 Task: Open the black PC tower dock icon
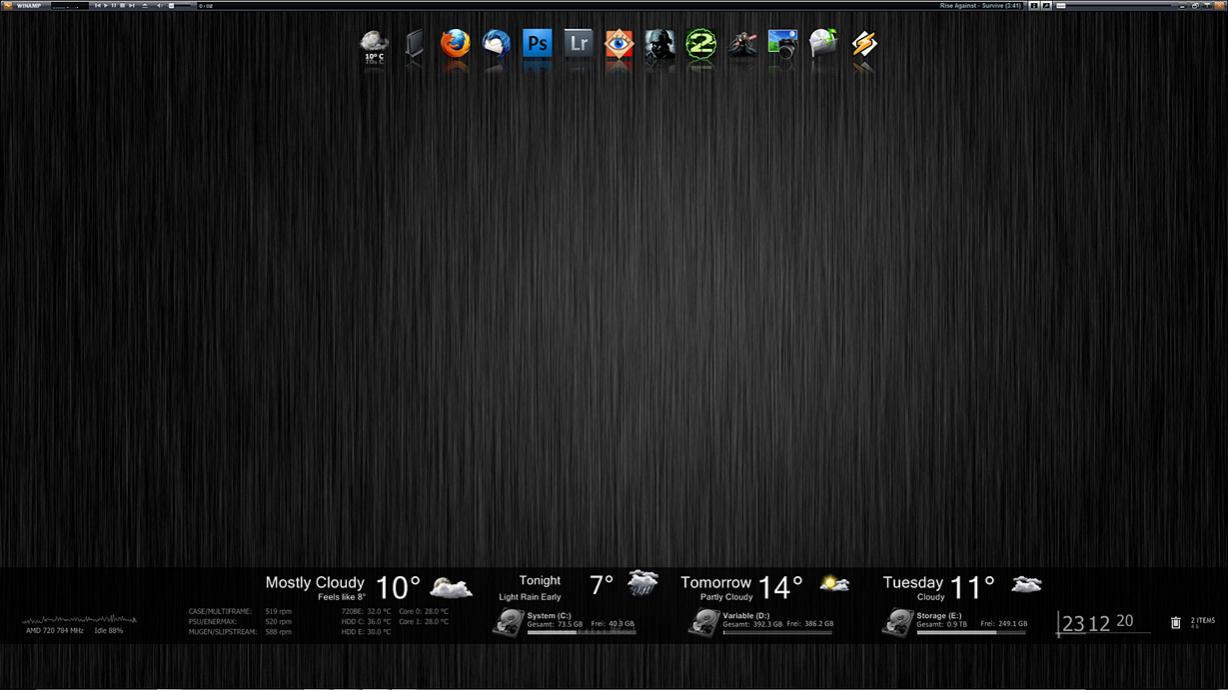tap(414, 44)
